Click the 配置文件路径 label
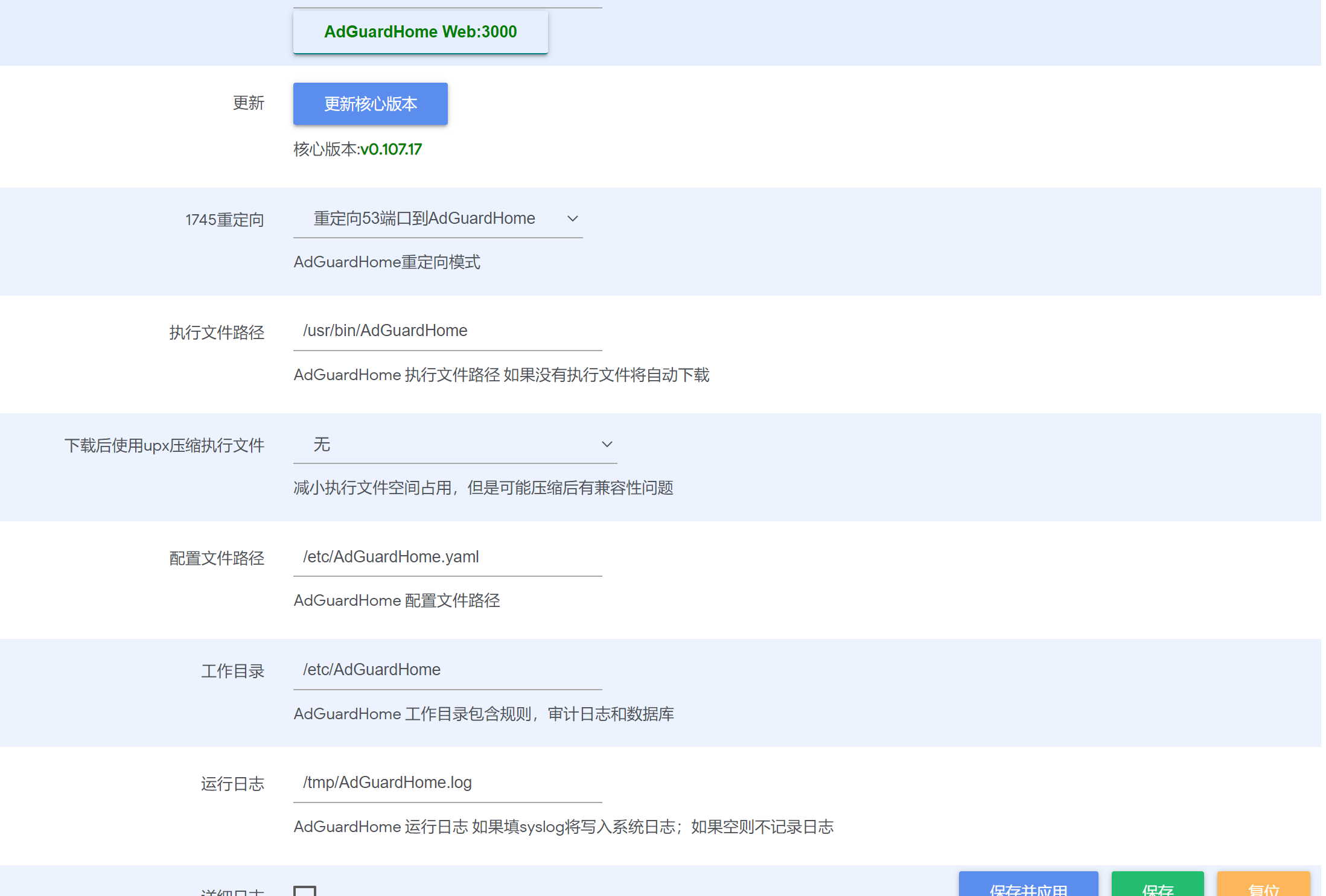Viewport: 1326px width, 896px height. coord(217,558)
